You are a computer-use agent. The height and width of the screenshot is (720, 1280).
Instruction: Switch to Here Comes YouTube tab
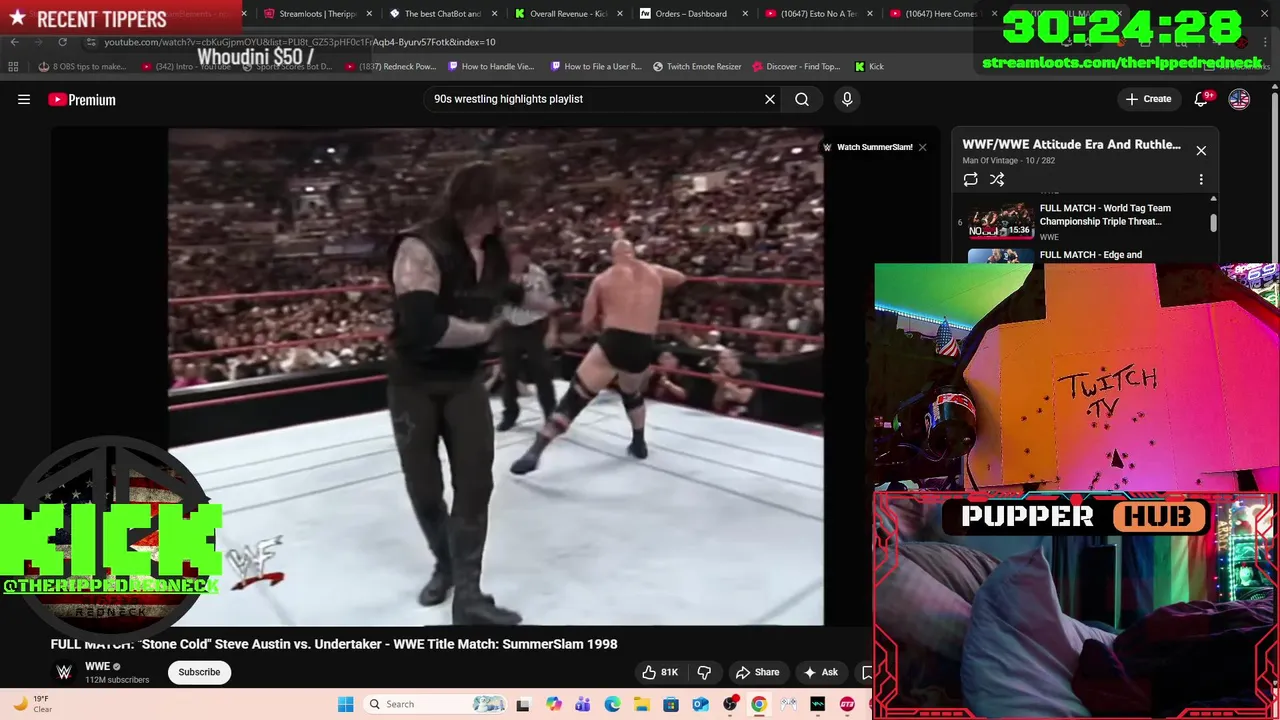point(940,14)
